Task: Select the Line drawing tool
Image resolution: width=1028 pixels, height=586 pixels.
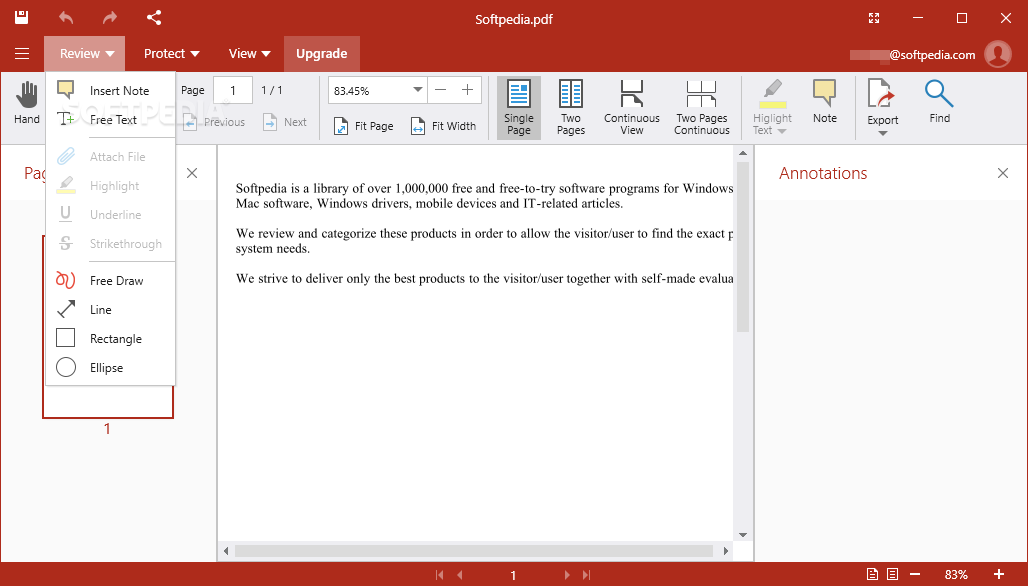Action: pyautogui.click(x=110, y=309)
